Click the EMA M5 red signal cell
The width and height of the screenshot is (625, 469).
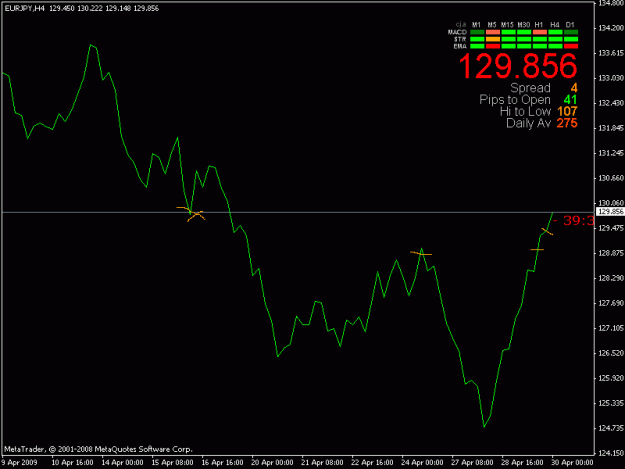coord(493,46)
